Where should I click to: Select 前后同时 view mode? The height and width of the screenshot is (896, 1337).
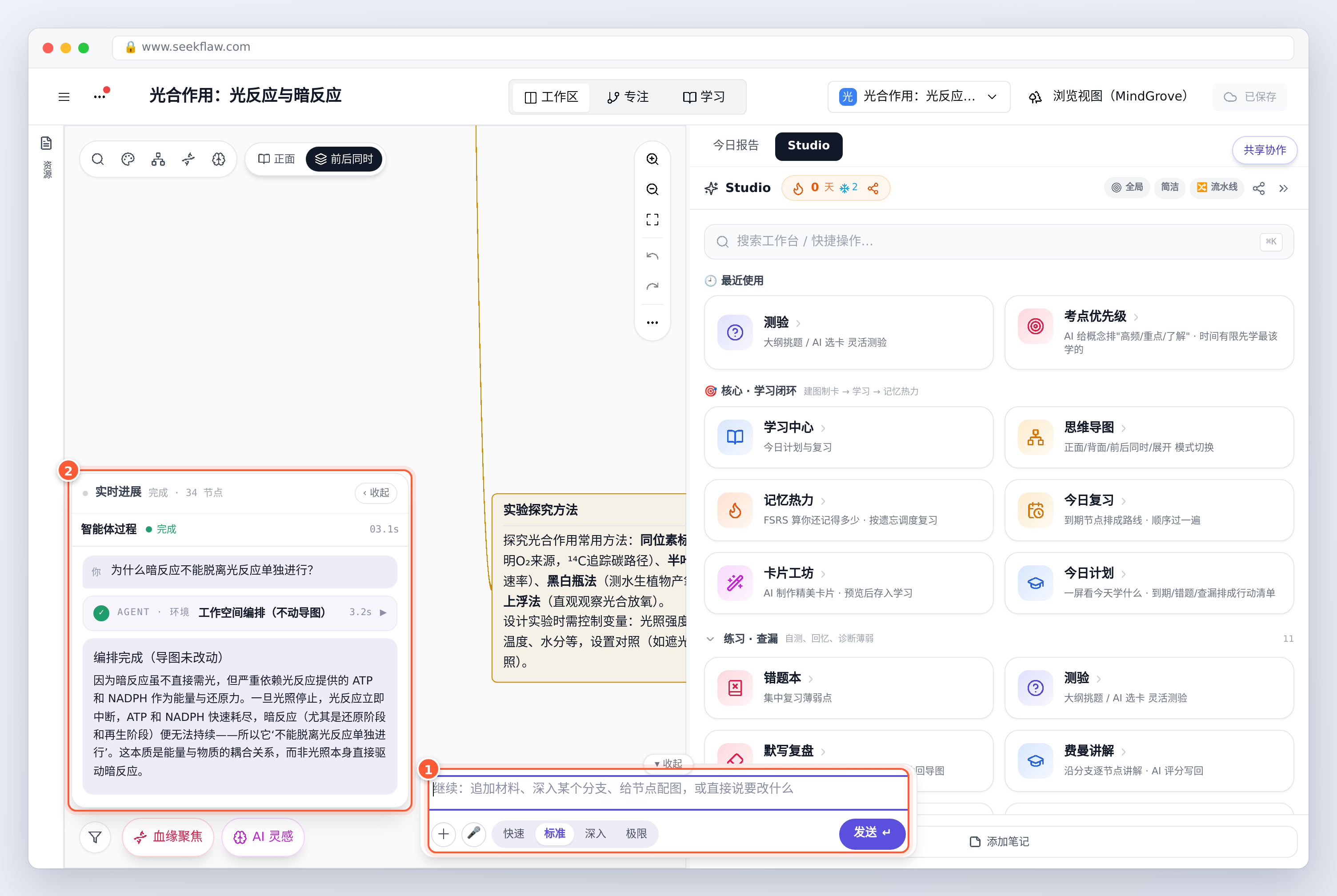pos(344,159)
